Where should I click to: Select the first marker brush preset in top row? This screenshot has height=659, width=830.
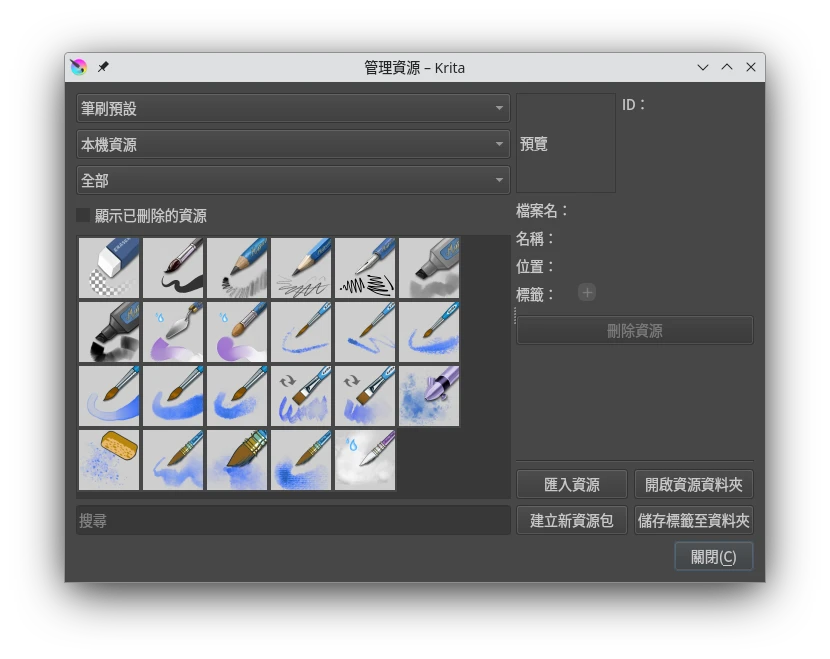pyautogui.click(x=430, y=268)
